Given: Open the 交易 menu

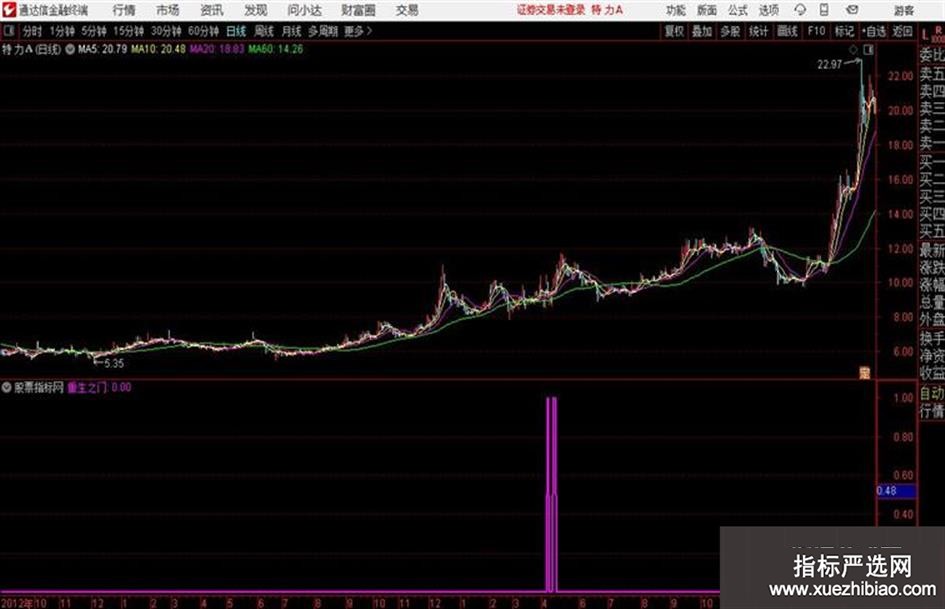Looking at the screenshot, I should [407, 10].
